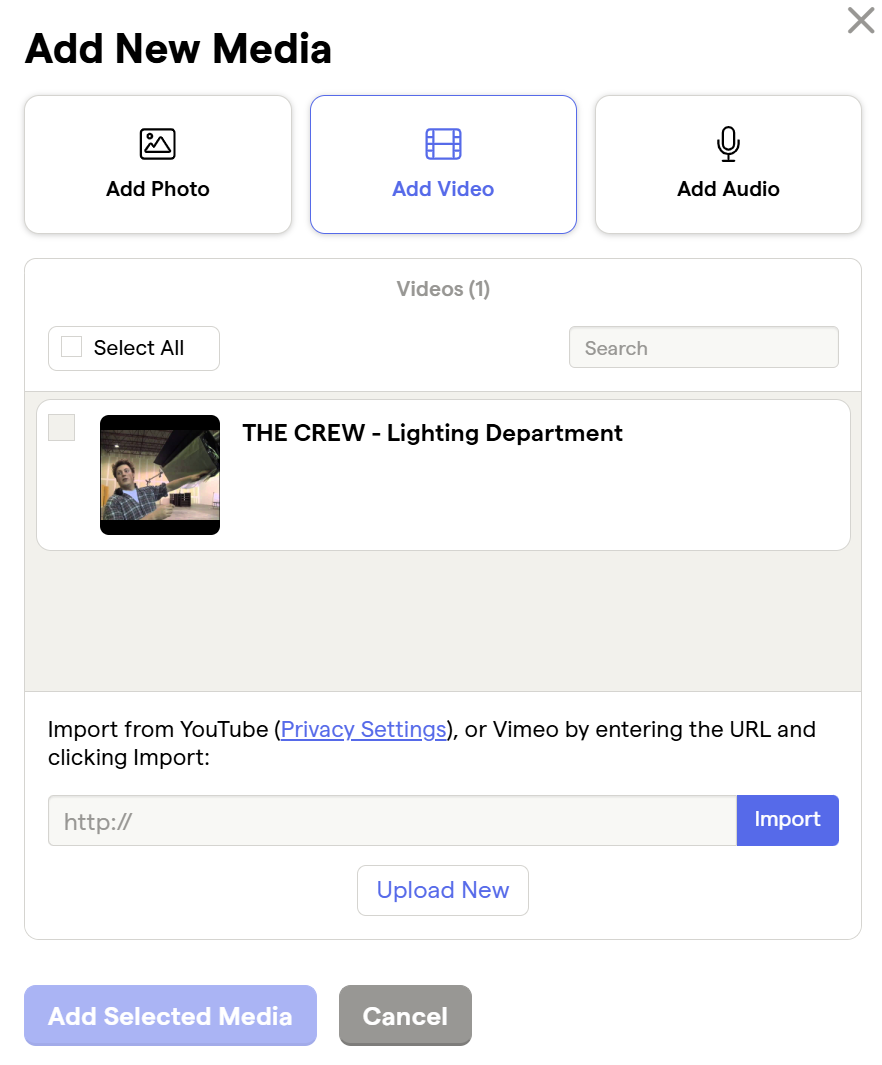Click the microphone audio icon
Screen dimensions: 882x1065
tap(728, 144)
